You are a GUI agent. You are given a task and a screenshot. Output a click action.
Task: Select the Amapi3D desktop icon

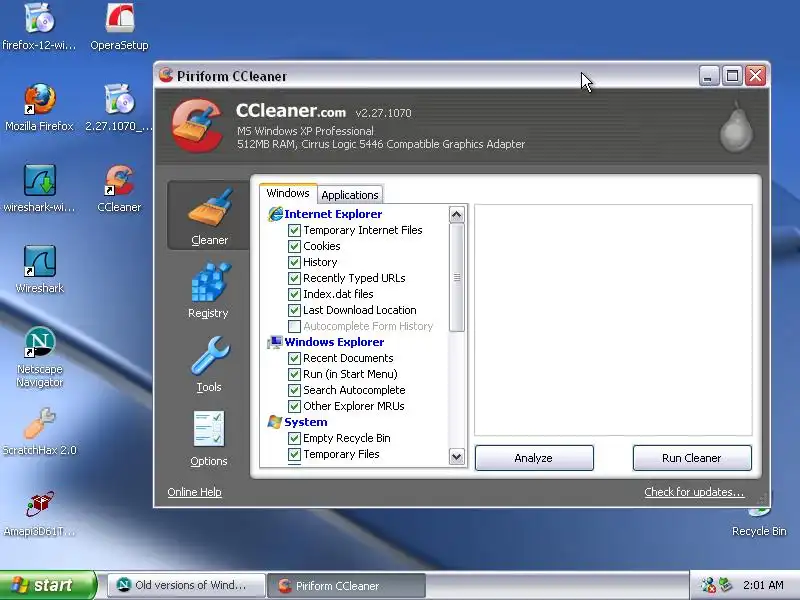(x=39, y=513)
